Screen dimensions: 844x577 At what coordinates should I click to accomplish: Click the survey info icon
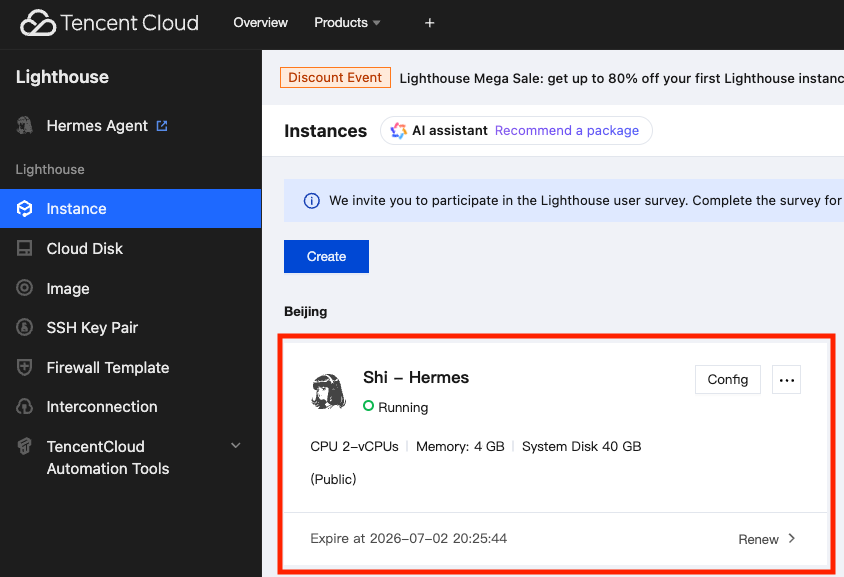point(312,201)
